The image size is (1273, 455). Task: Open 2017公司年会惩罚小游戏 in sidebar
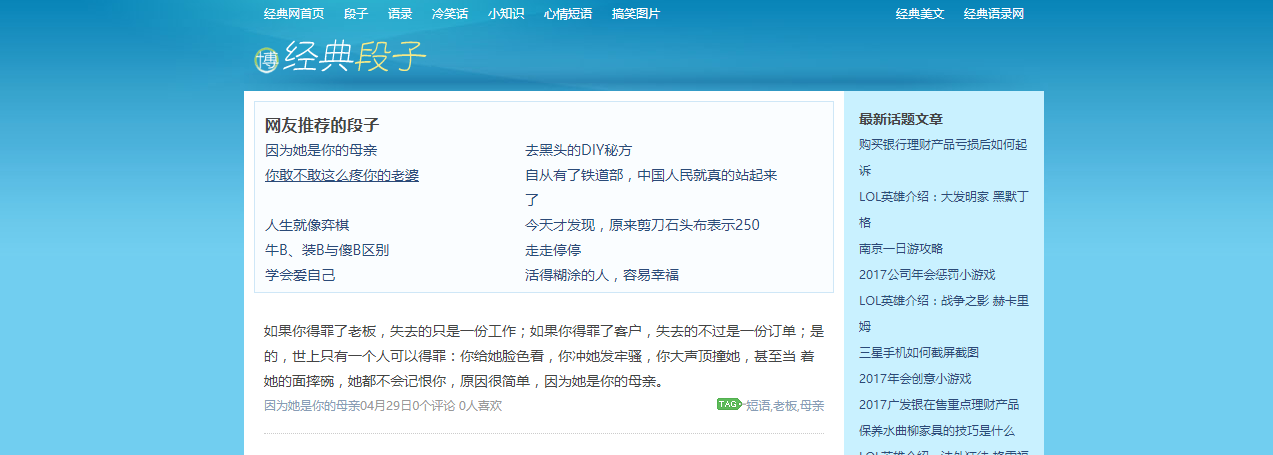click(927, 274)
